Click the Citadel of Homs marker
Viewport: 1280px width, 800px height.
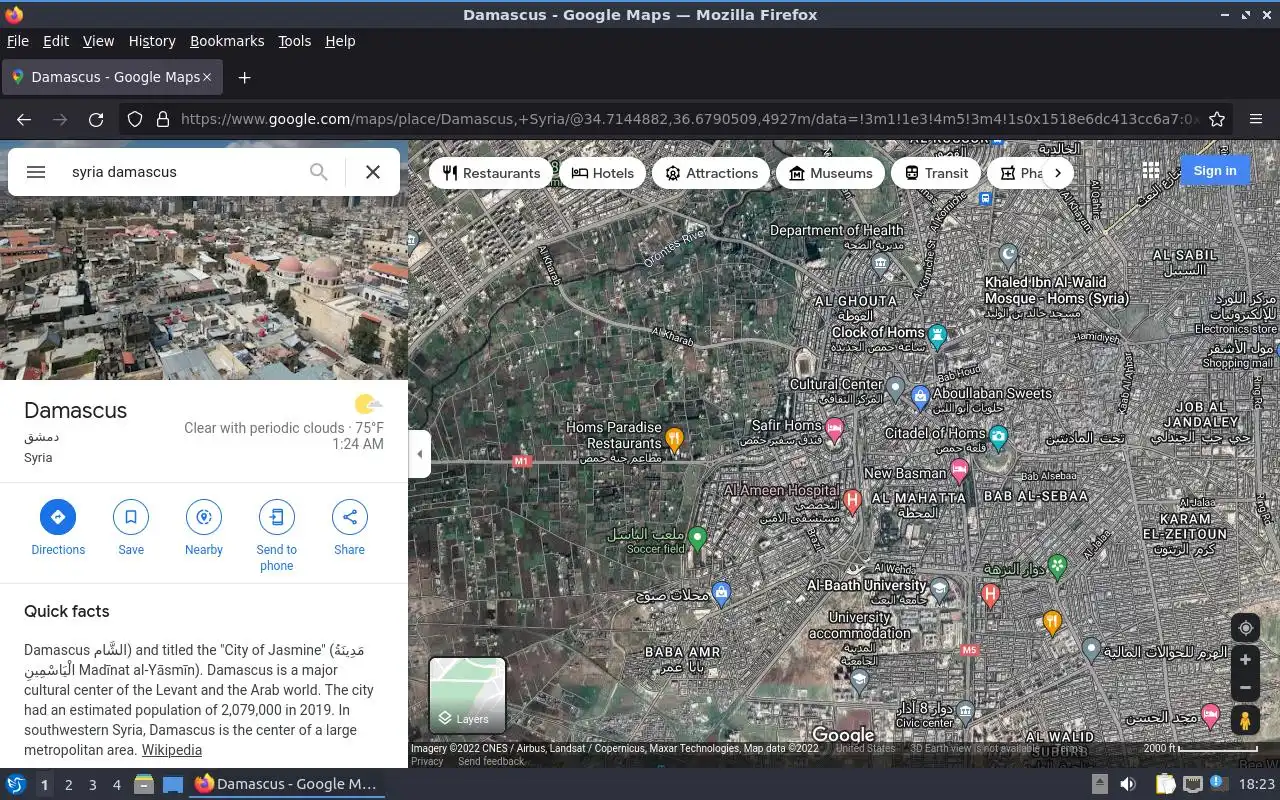coord(998,437)
